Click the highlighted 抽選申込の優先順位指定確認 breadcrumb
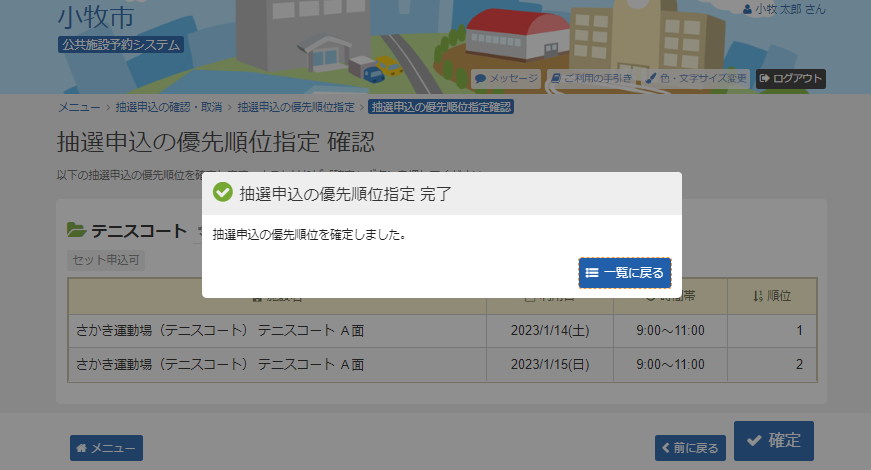Image resolution: width=871 pixels, height=470 pixels. click(x=441, y=106)
